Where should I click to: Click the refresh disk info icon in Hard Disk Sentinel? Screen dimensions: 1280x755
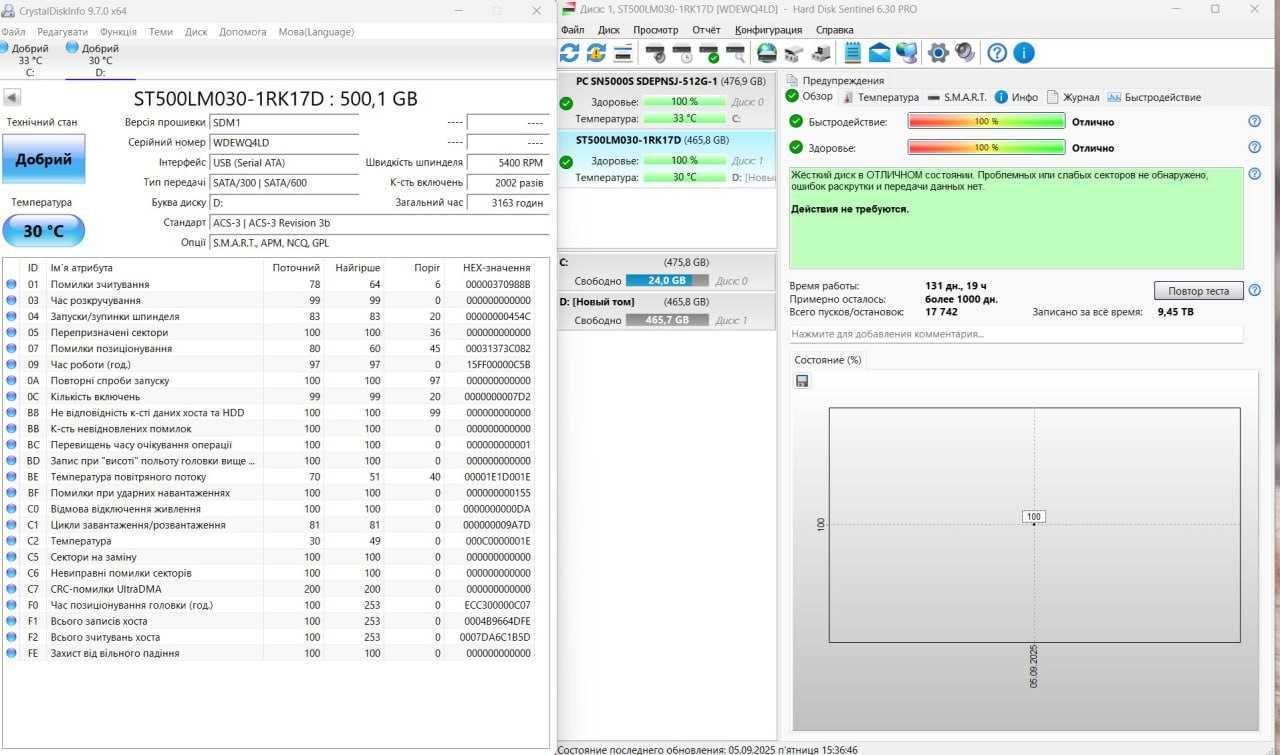coord(569,53)
